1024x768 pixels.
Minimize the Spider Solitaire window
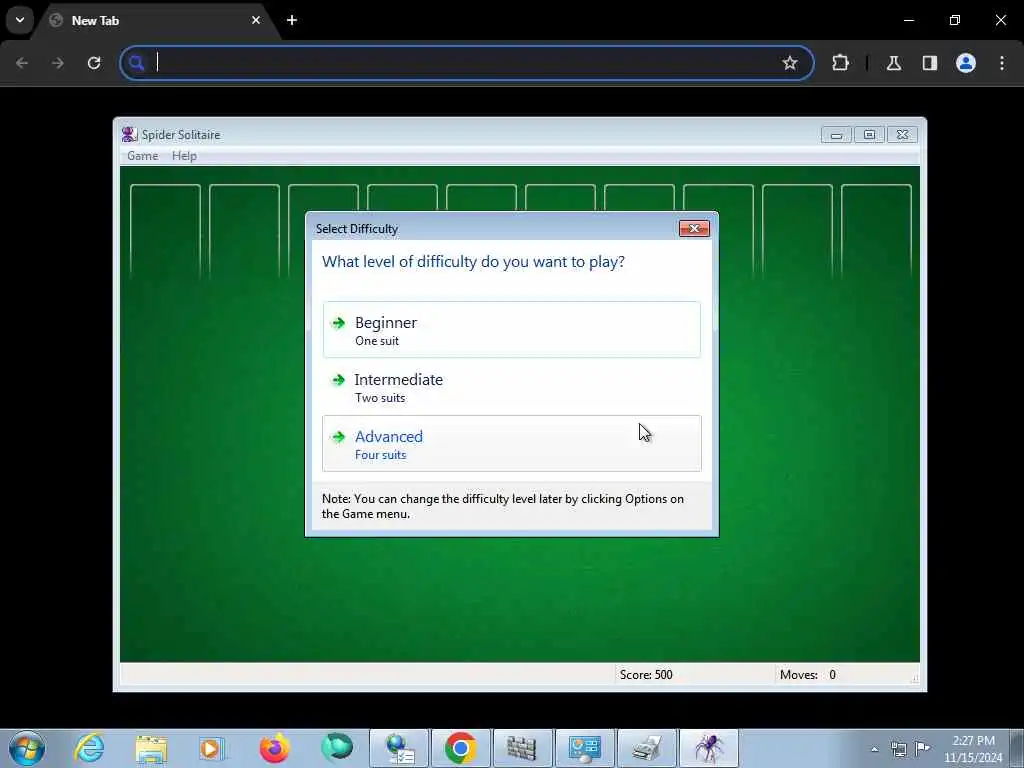[837, 135]
